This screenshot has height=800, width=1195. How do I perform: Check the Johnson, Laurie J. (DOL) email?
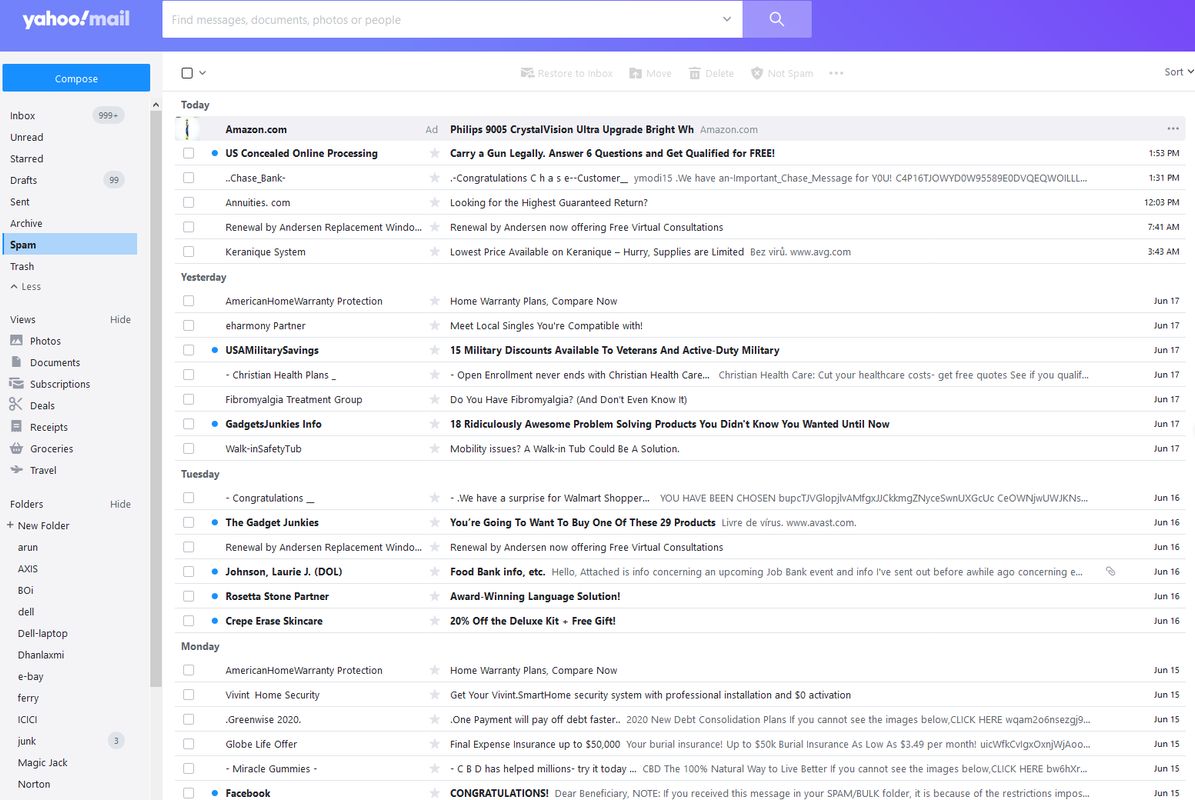(x=188, y=571)
